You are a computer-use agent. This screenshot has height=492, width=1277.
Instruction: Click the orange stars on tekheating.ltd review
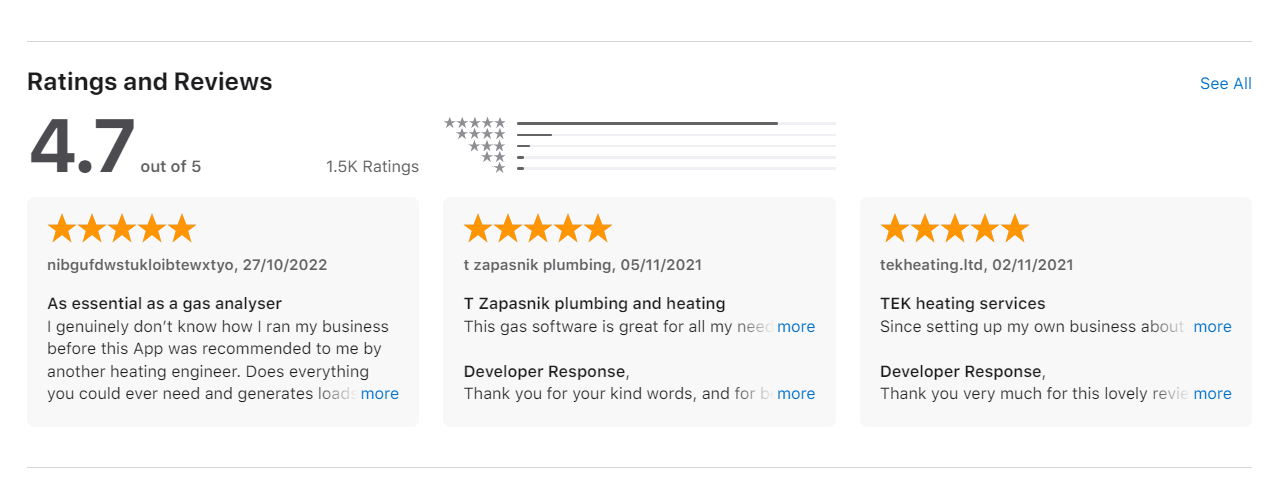tap(954, 229)
